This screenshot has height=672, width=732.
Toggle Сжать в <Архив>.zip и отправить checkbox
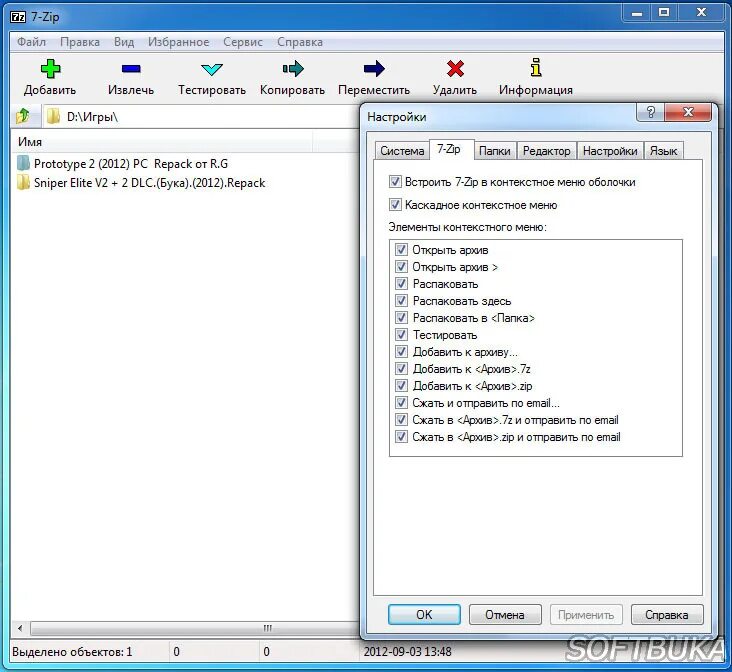[401, 437]
